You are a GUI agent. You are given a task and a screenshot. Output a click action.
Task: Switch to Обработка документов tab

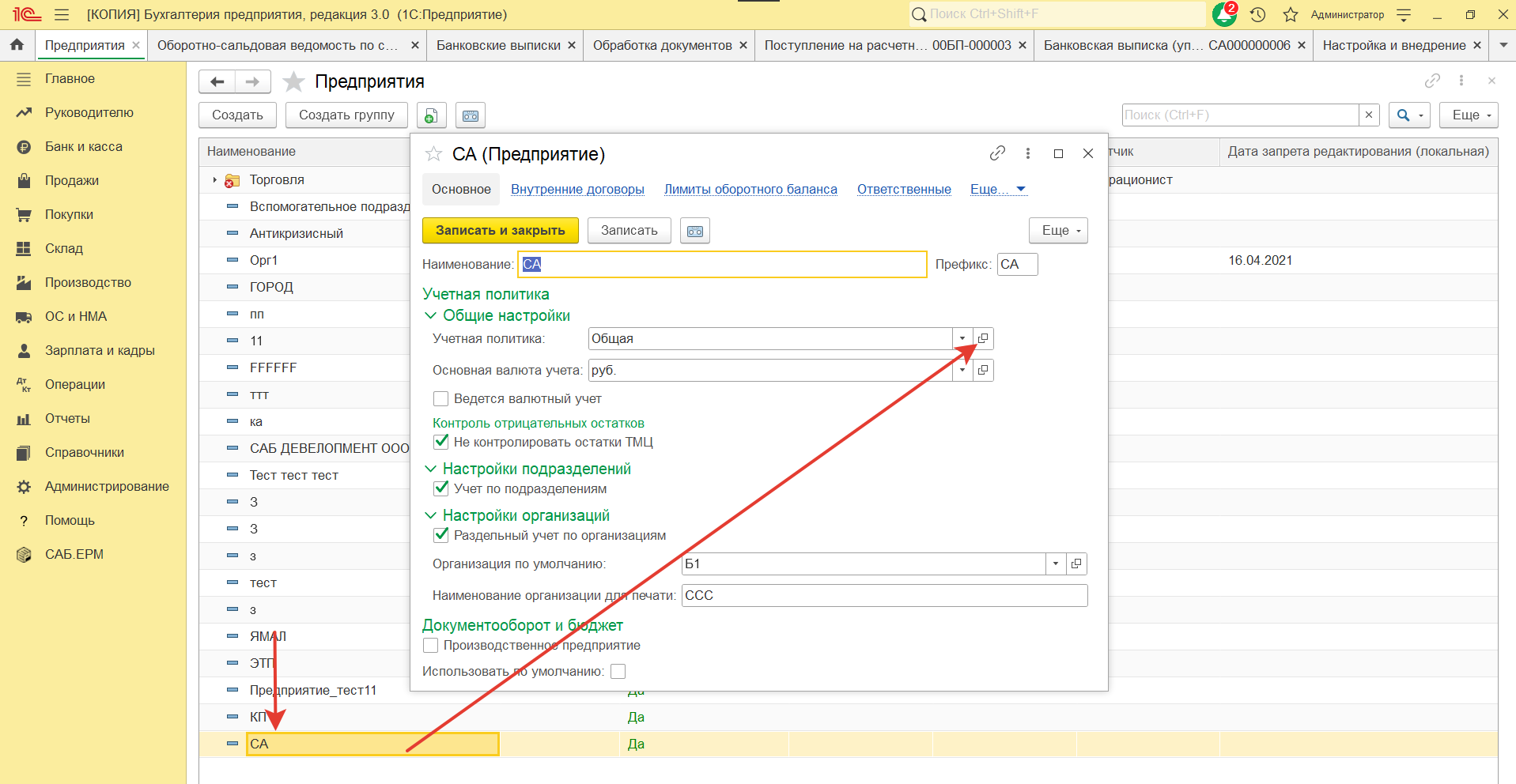[x=663, y=45]
